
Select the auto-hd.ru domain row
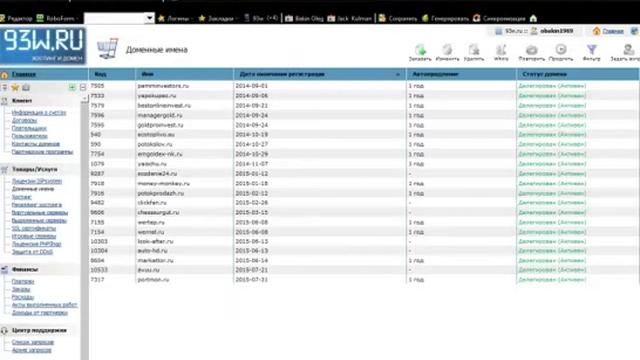click(364, 251)
